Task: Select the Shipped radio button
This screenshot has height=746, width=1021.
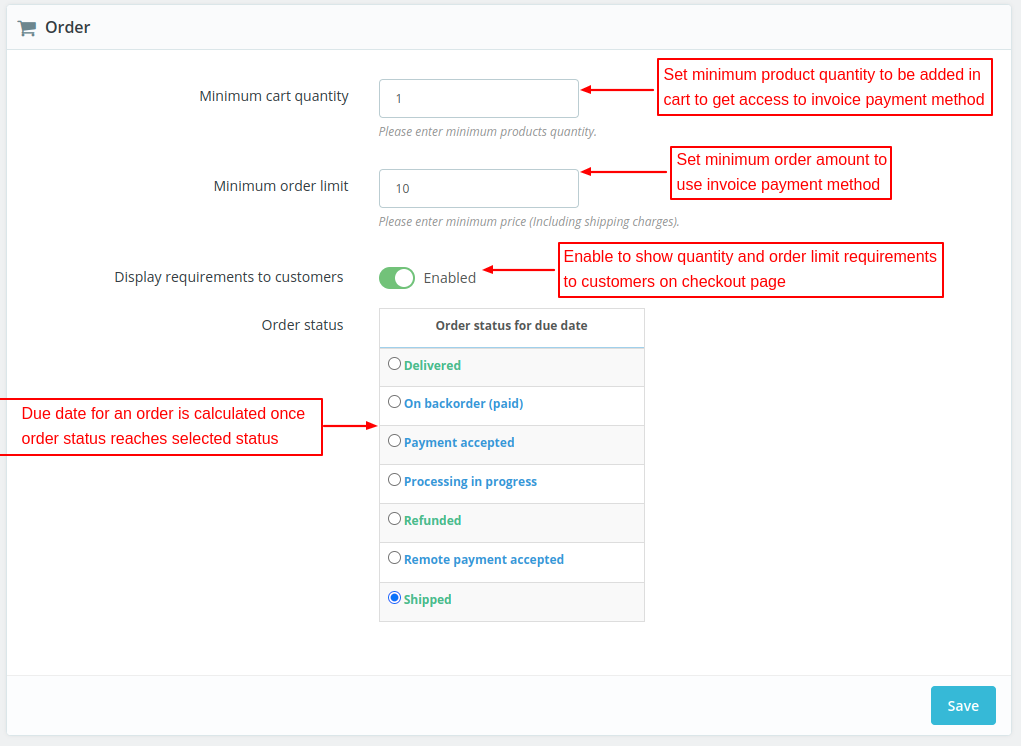Action: click(394, 598)
